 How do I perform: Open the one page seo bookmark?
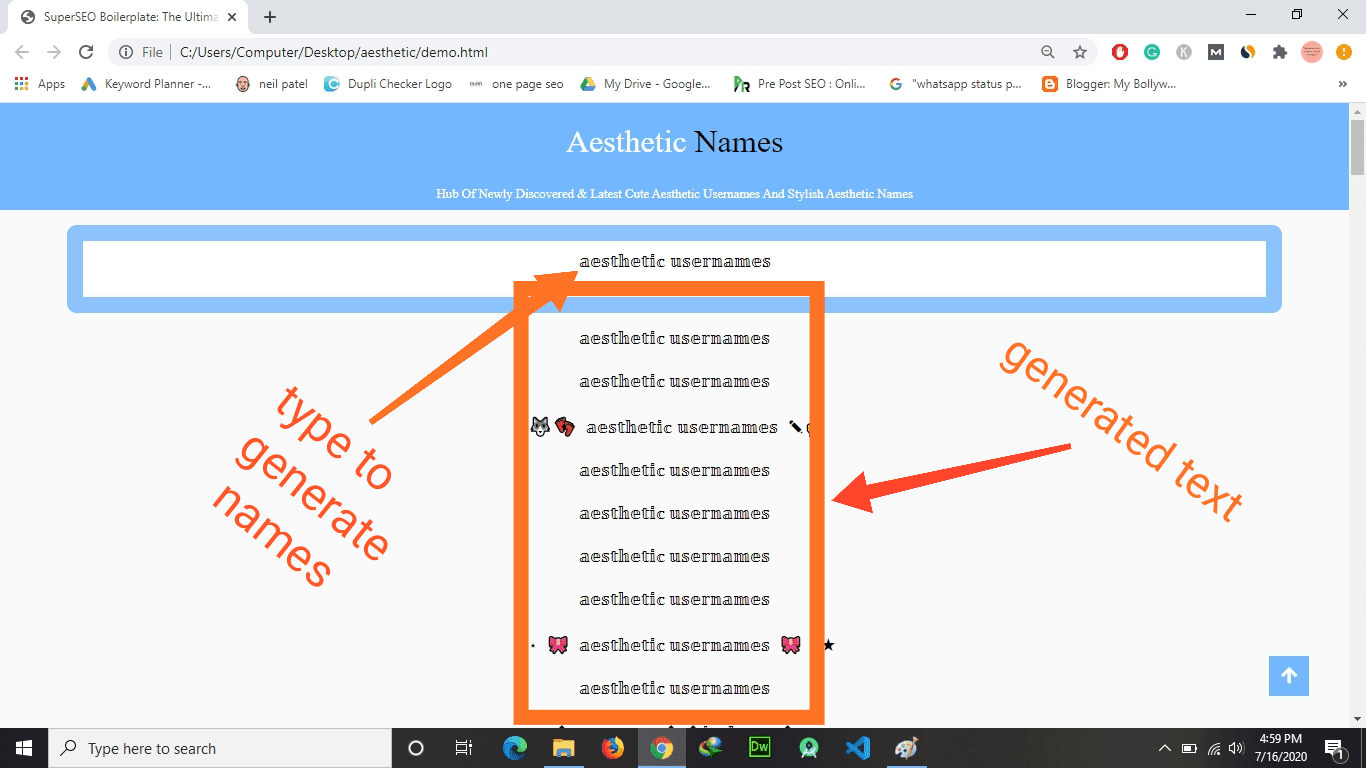coord(516,84)
